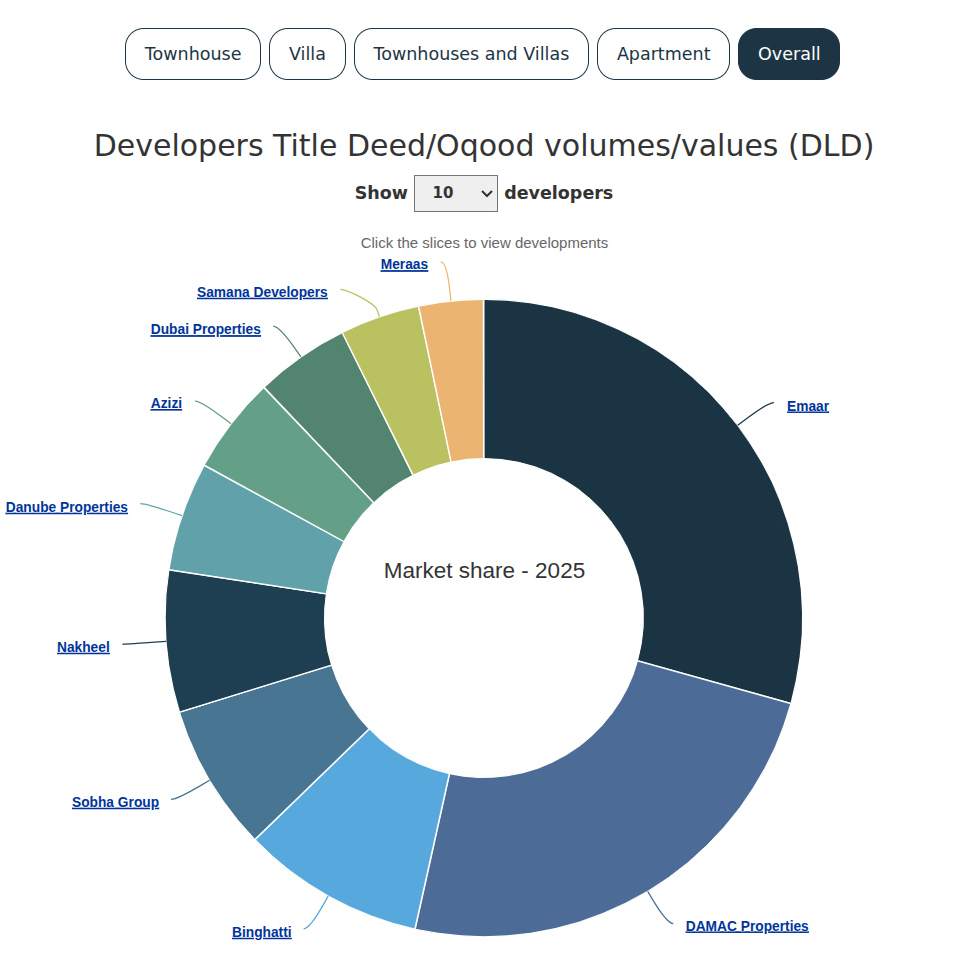Viewport: 966px width, 966px height.
Task: Open the Emaar developer link
Action: 807,406
